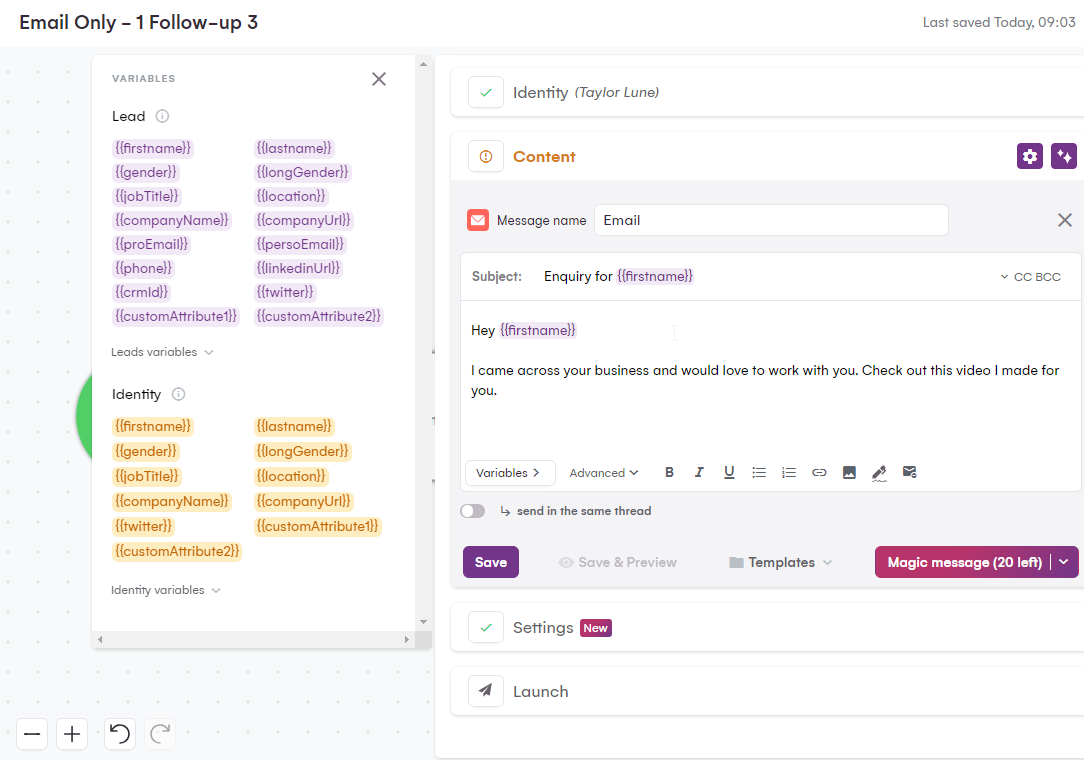Click into the email body text
The width and height of the screenshot is (1084, 760).
tap(765, 380)
